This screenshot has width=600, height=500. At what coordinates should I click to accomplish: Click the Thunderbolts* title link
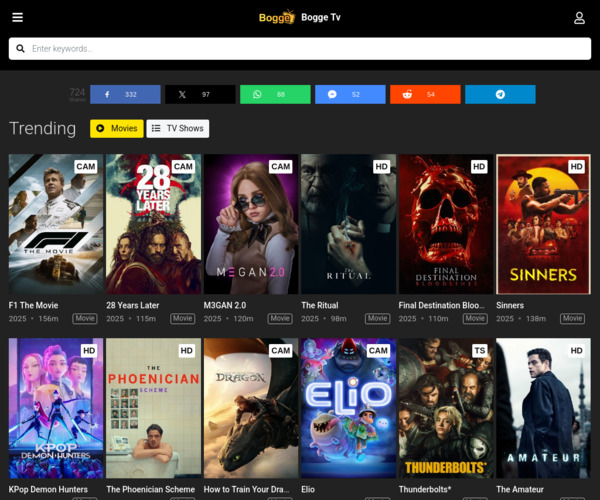(425, 489)
